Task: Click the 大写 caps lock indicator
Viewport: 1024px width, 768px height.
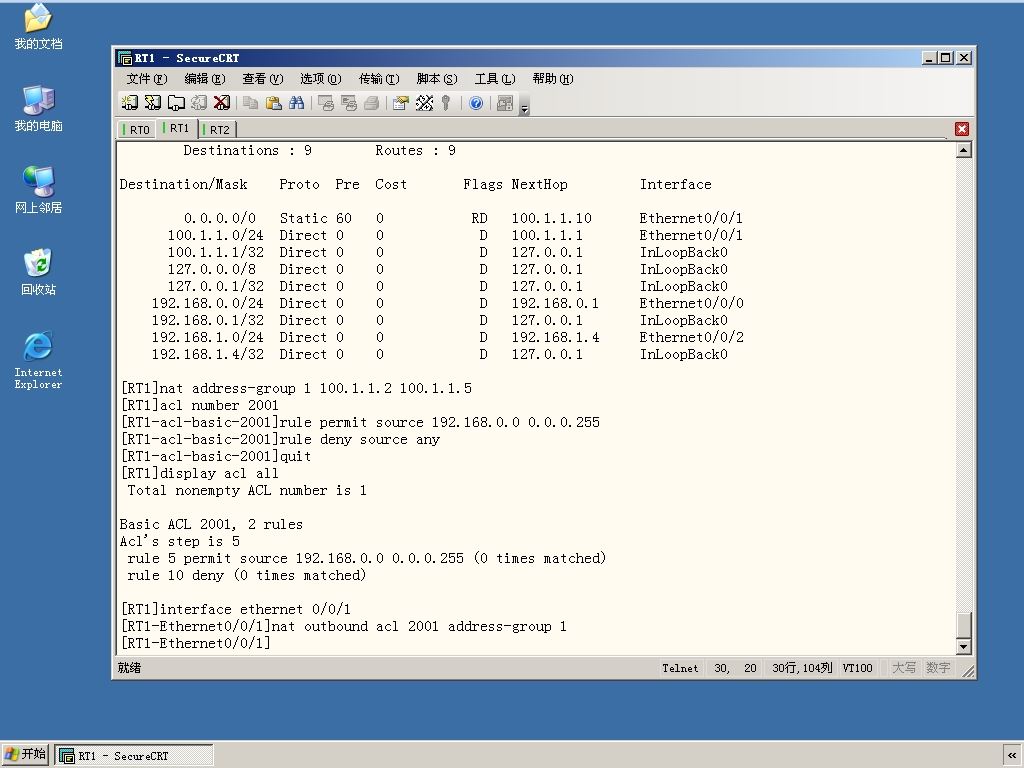Action: [x=904, y=668]
